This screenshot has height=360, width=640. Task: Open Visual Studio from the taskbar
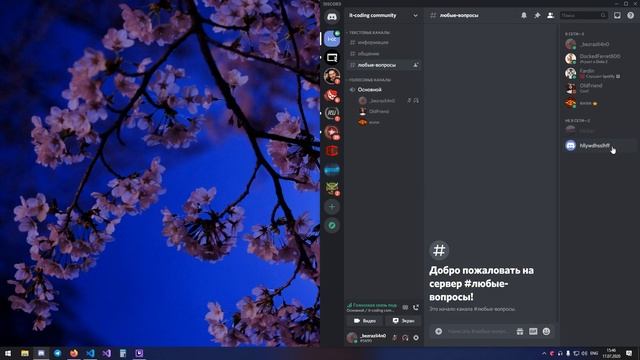pos(107,353)
